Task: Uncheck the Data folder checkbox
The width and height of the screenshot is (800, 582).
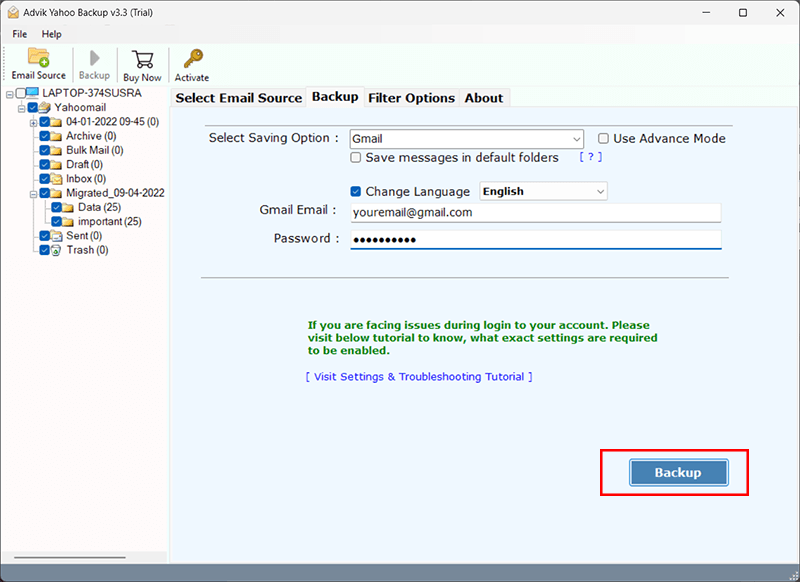Action: point(56,208)
